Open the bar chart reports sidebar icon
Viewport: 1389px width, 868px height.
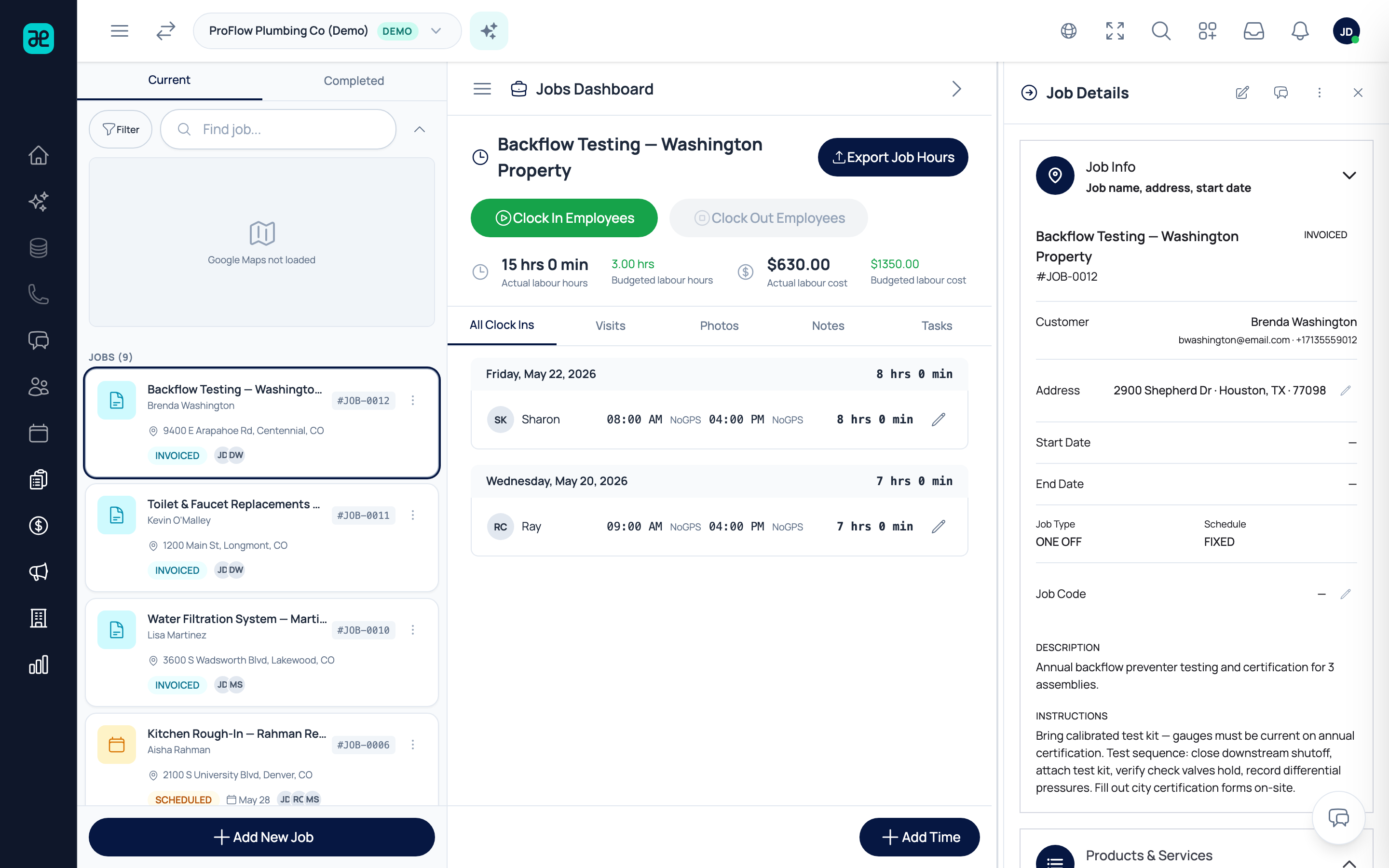(x=39, y=665)
